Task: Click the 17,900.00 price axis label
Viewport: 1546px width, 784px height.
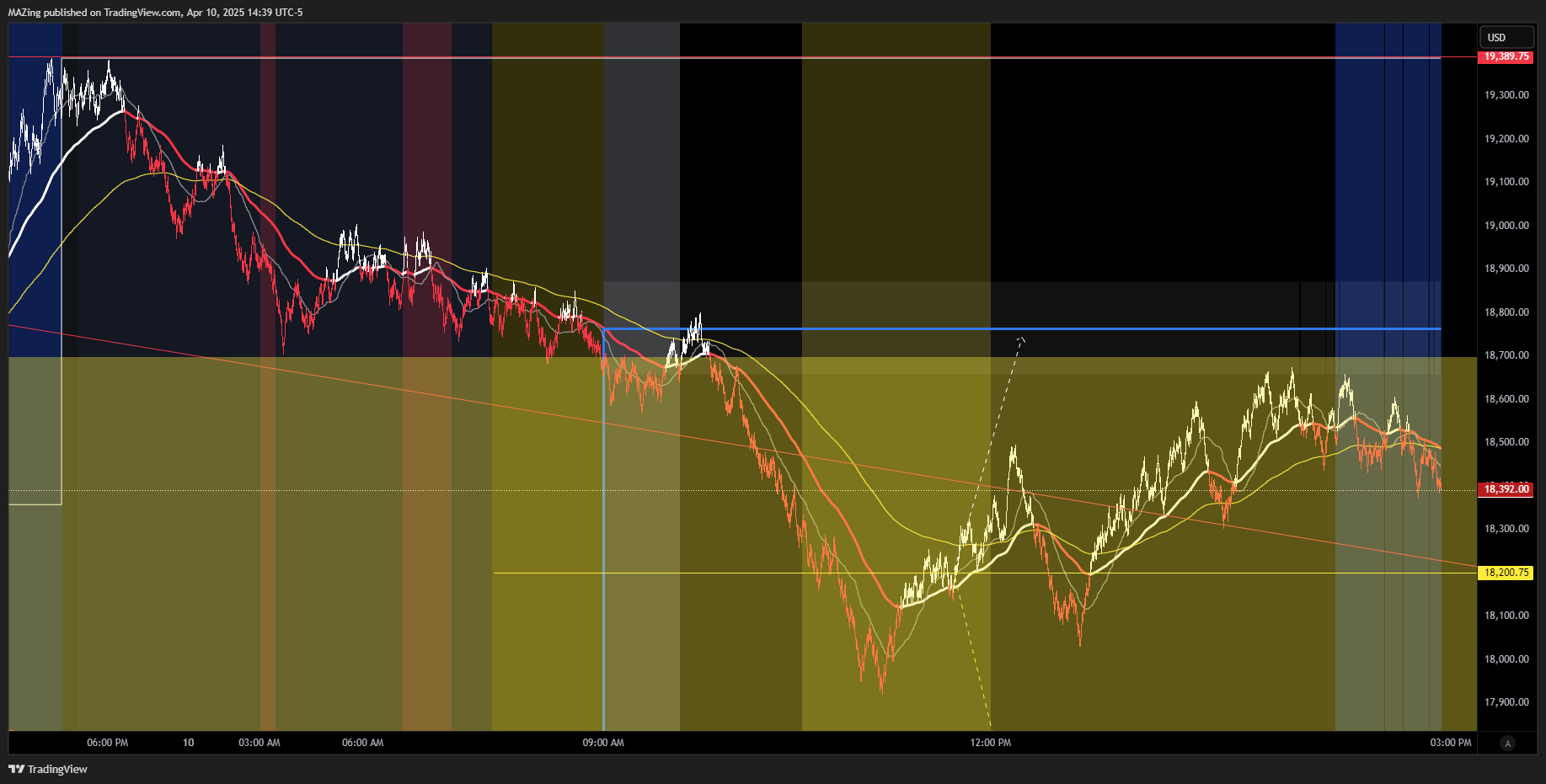Action: tap(1506, 702)
